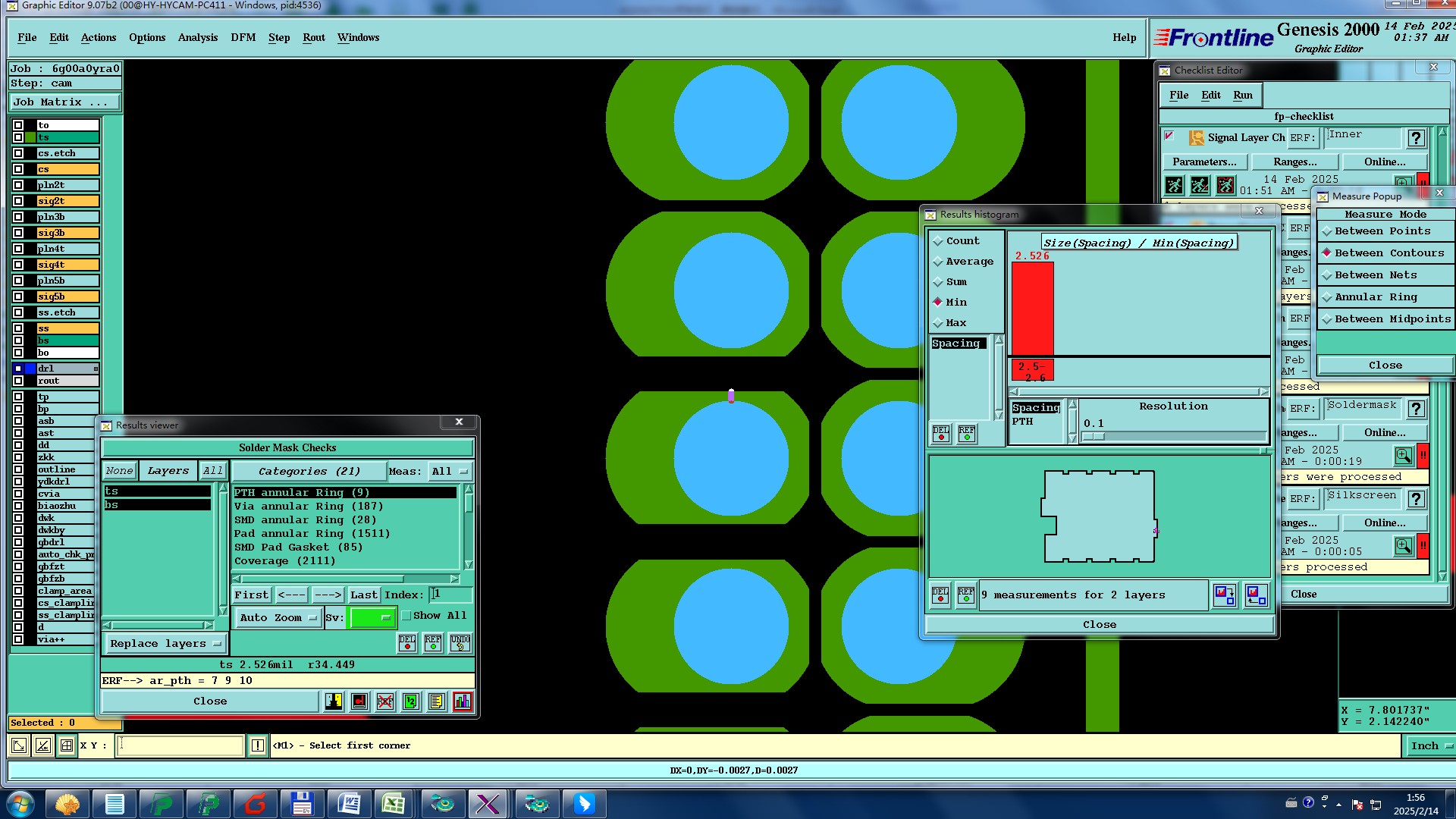Image resolution: width=1456 pixels, height=819 pixels.
Task: Click the UNDO icon in Results viewer
Action: point(460,643)
